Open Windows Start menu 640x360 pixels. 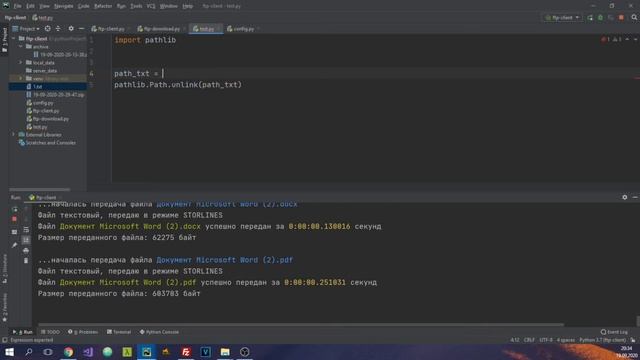click(9, 352)
